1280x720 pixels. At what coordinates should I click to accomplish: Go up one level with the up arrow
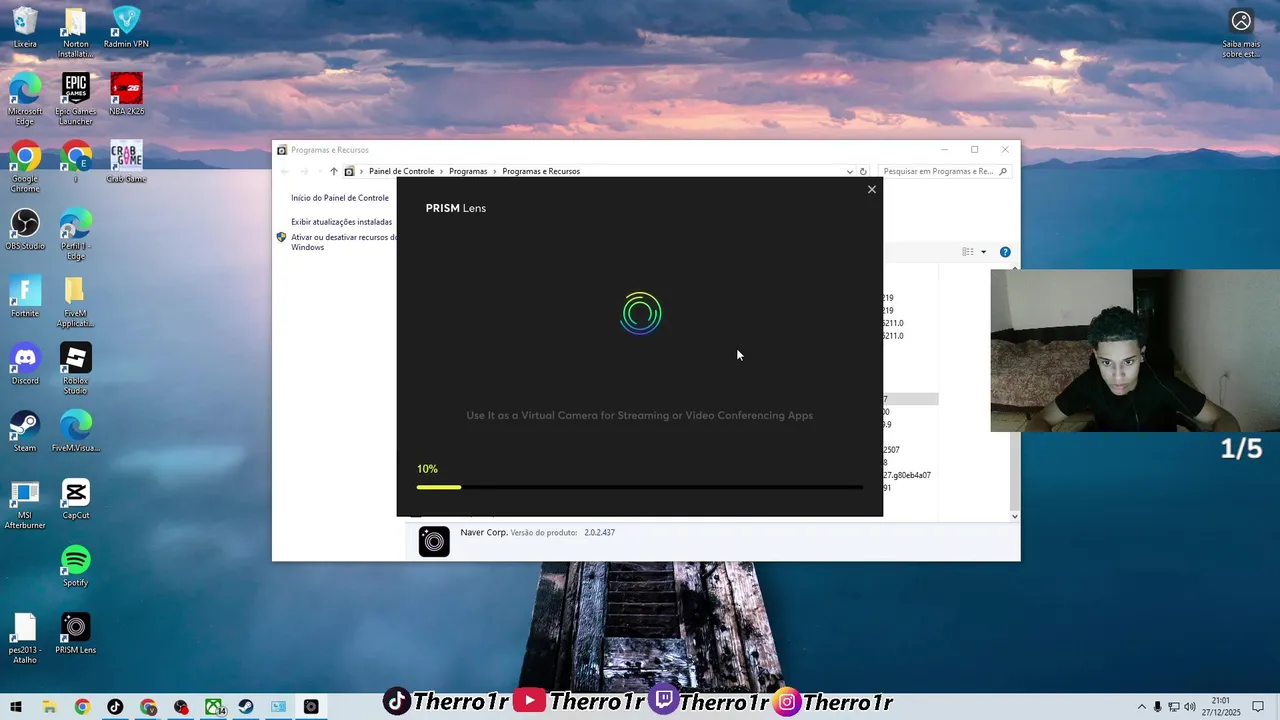pyautogui.click(x=334, y=171)
